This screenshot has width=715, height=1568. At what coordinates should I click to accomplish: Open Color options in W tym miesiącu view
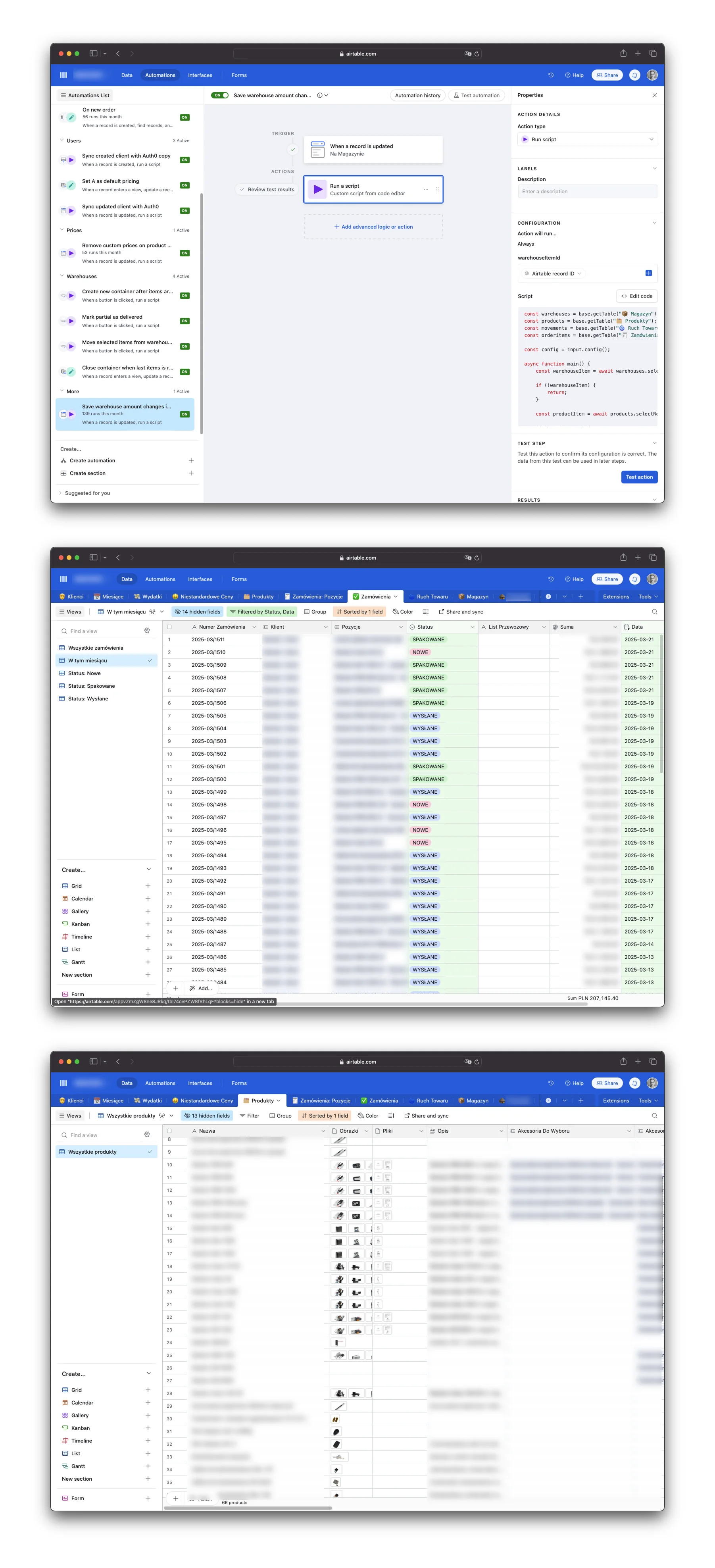403,612
